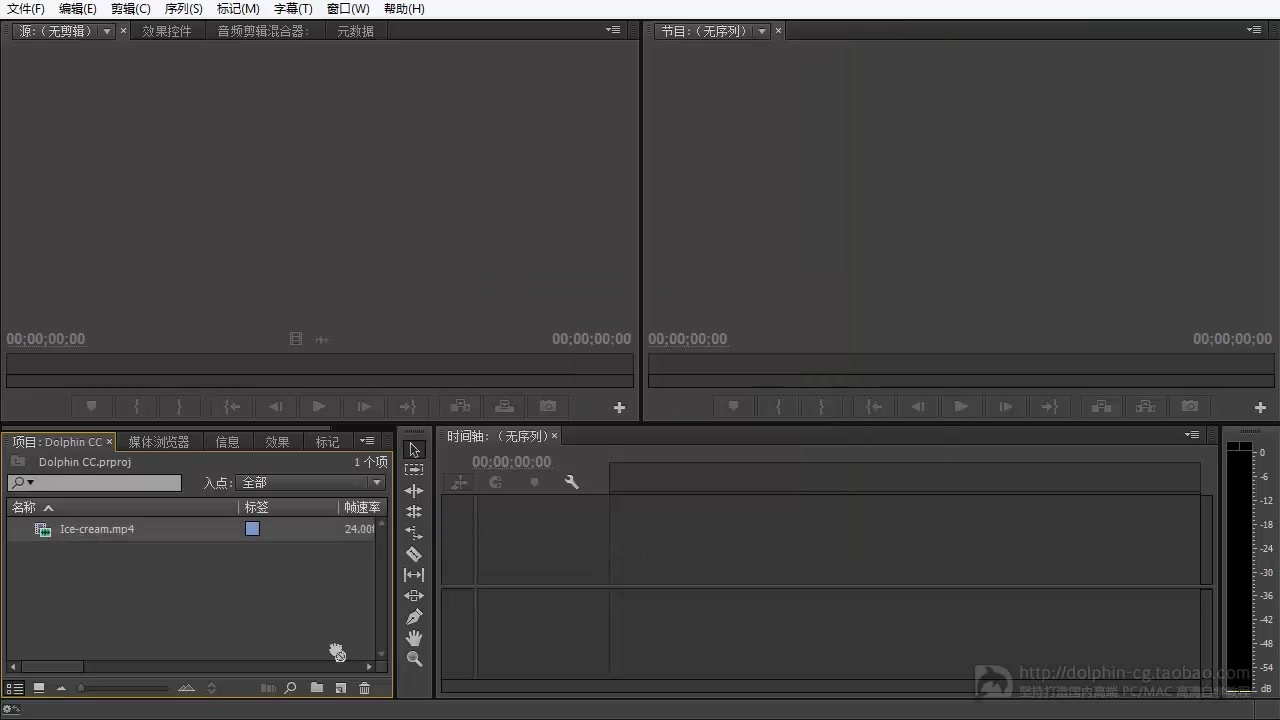Open Program monitor button editor plus

point(1260,408)
